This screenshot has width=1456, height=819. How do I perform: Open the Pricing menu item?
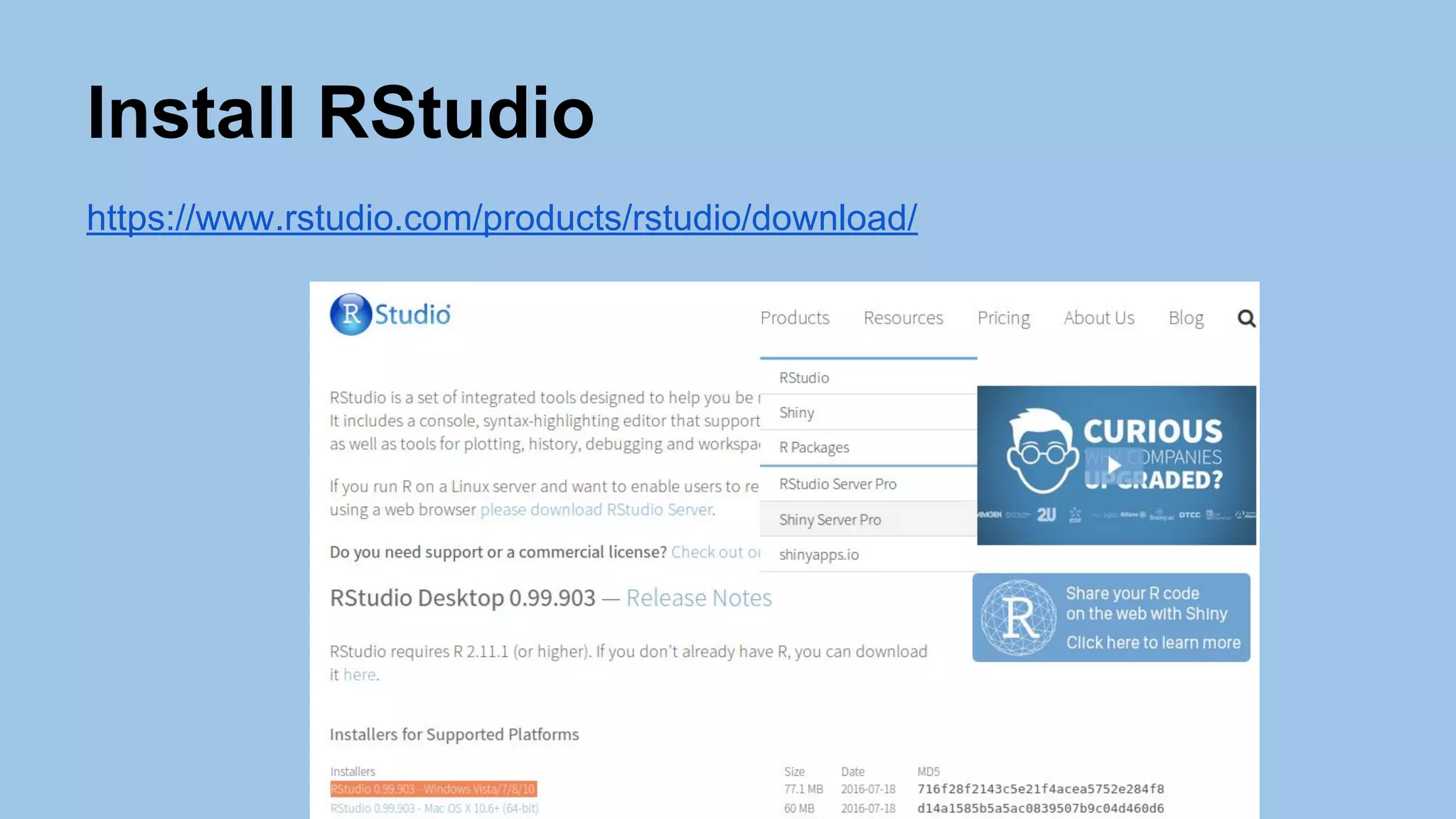tap(1003, 318)
